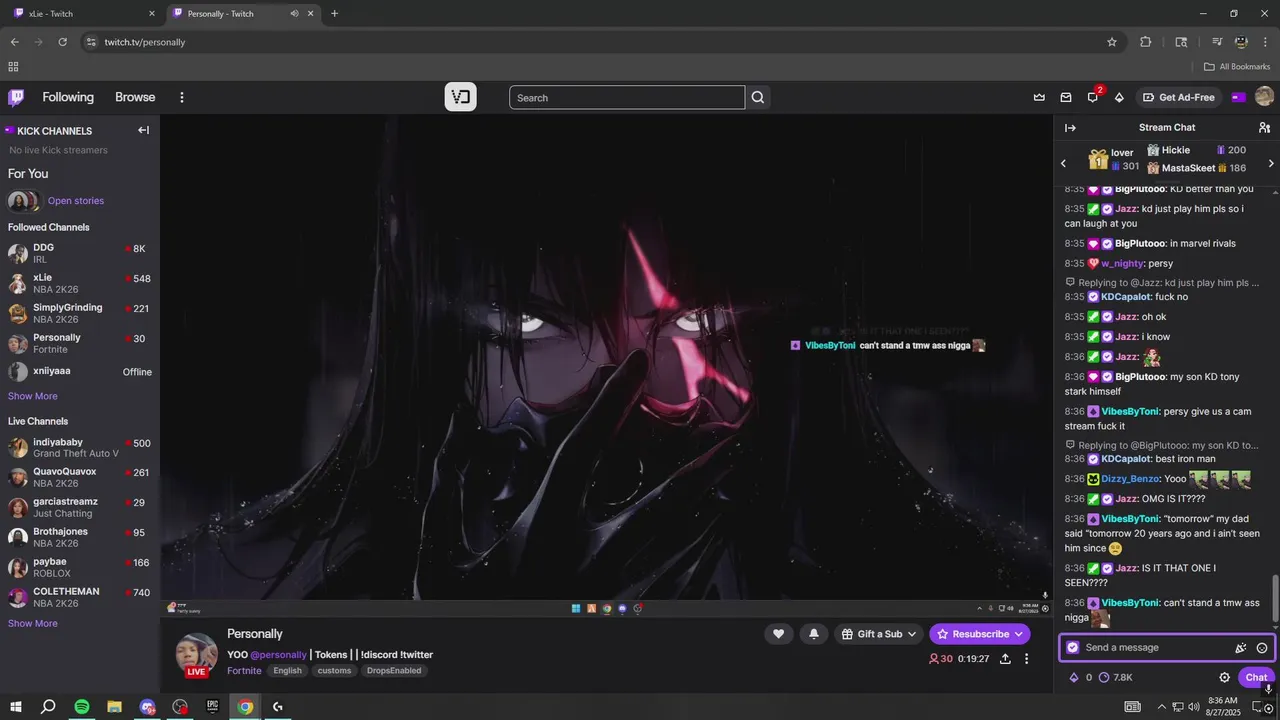Click the English tag
Screen dimensions: 1280x720
click(x=287, y=671)
